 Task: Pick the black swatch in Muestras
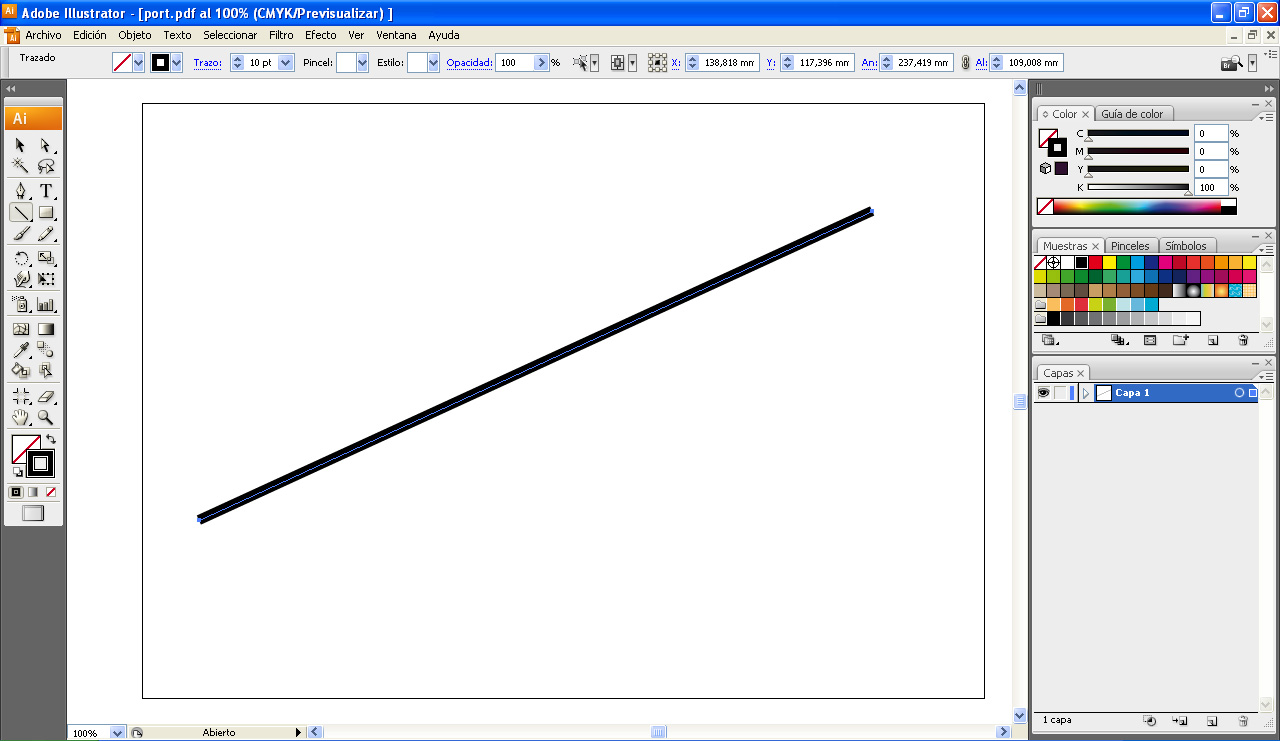(x=1082, y=262)
